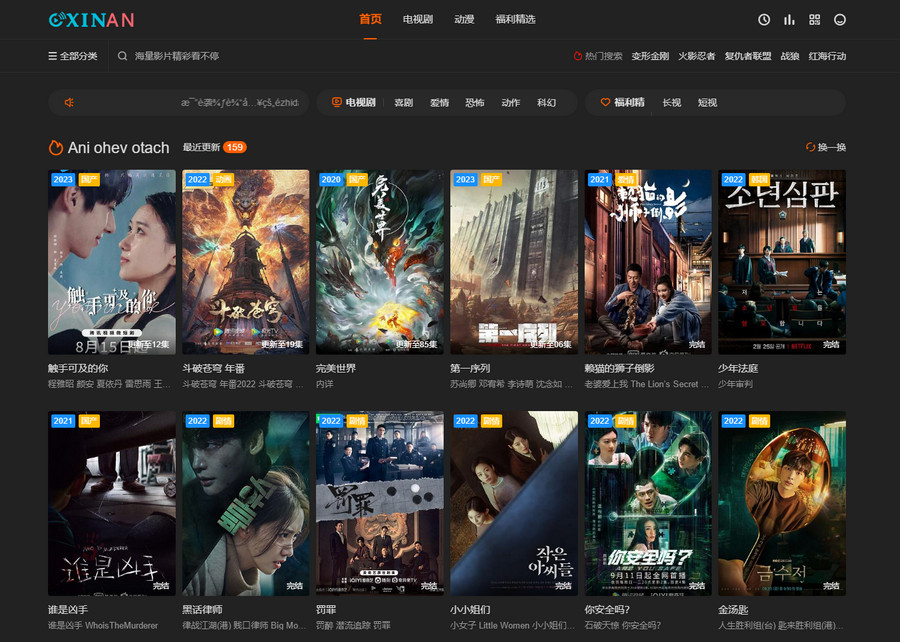Expand the 全部分类 category menu
The height and width of the screenshot is (642, 900).
pos(73,56)
